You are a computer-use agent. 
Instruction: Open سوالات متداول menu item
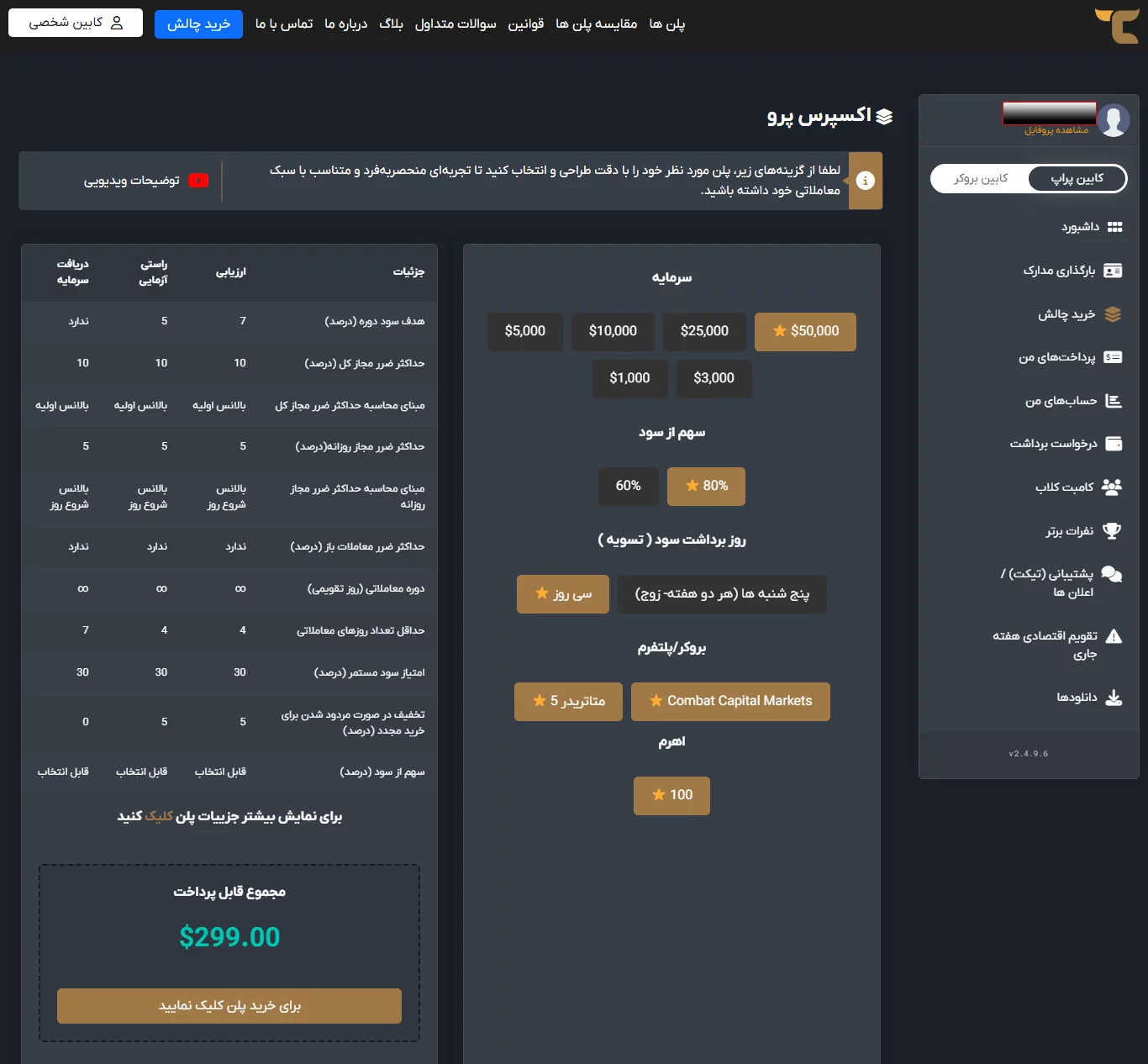[456, 24]
